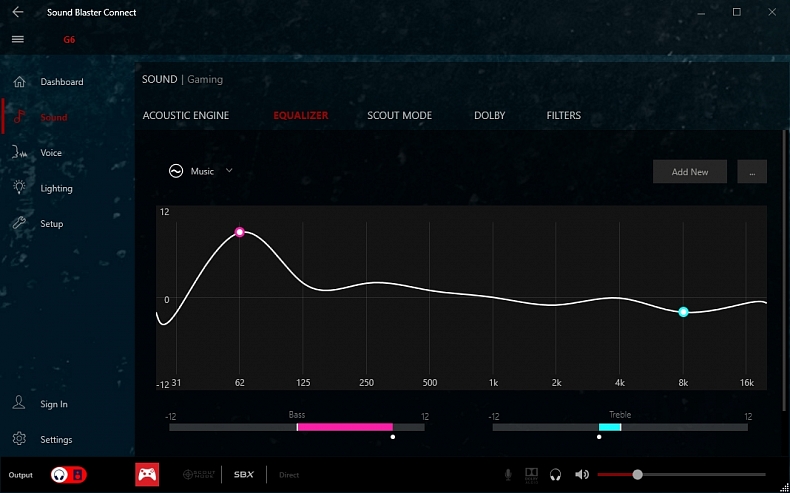Click the Music preset wave icon

(x=175, y=171)
